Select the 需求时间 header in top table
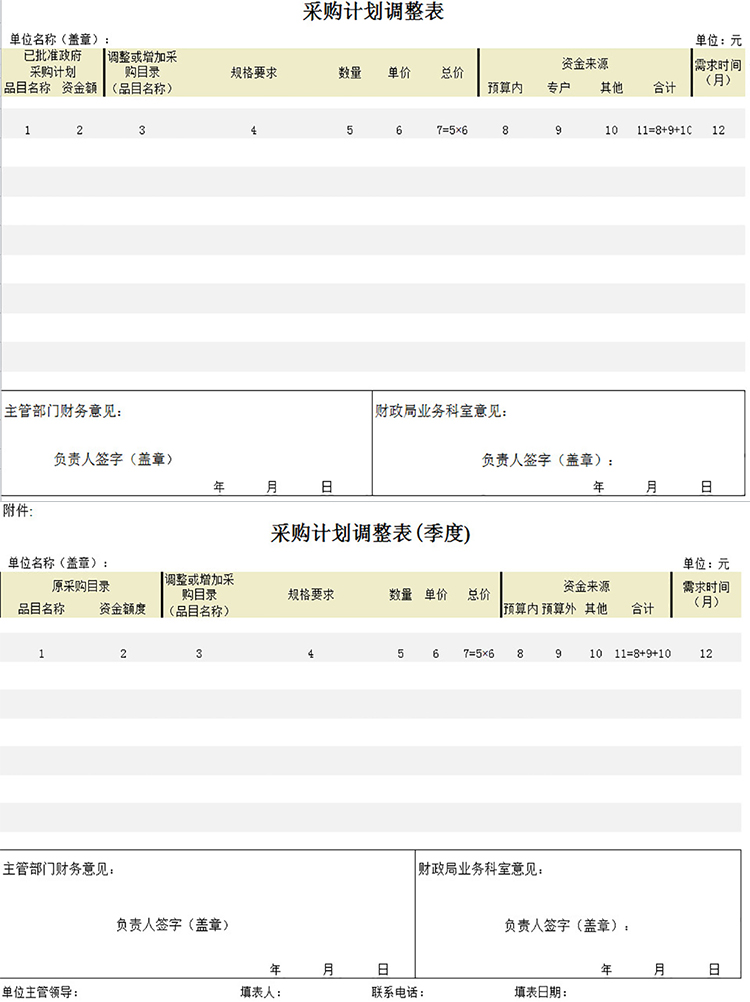 (x=718, y=72)
